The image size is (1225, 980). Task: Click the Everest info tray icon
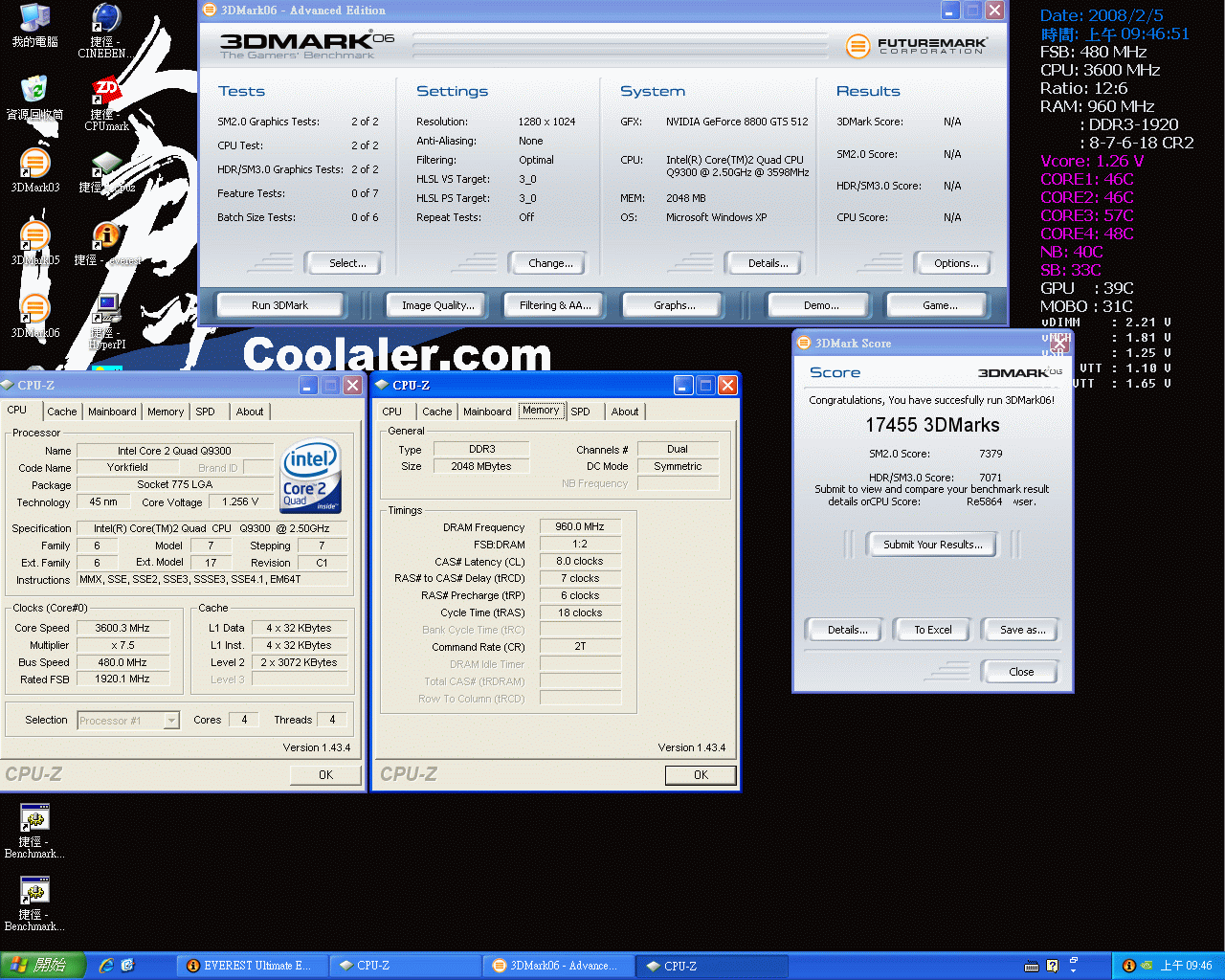click(x=1128, y=966)
